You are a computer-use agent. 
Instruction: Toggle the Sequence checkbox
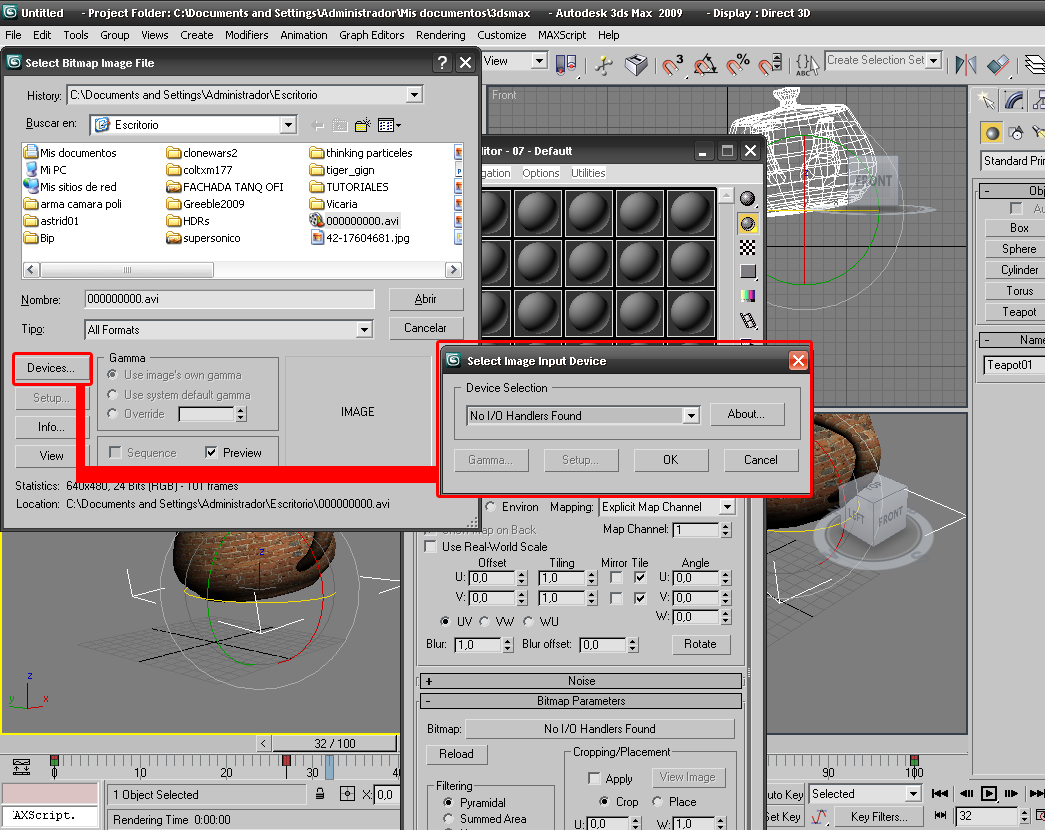click(115, 453)
